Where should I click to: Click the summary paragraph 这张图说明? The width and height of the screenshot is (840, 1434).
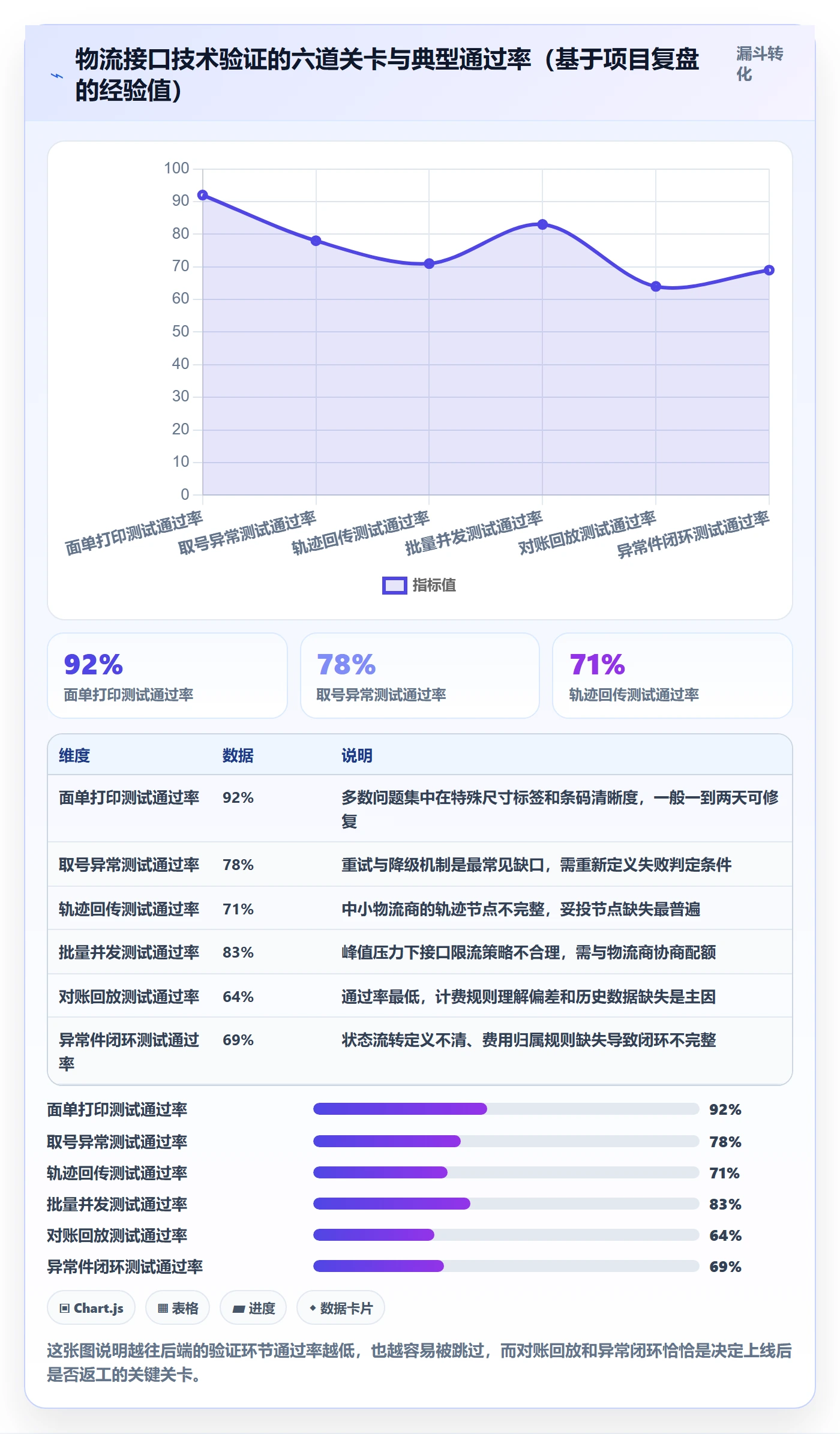[x=419, y=1362]
